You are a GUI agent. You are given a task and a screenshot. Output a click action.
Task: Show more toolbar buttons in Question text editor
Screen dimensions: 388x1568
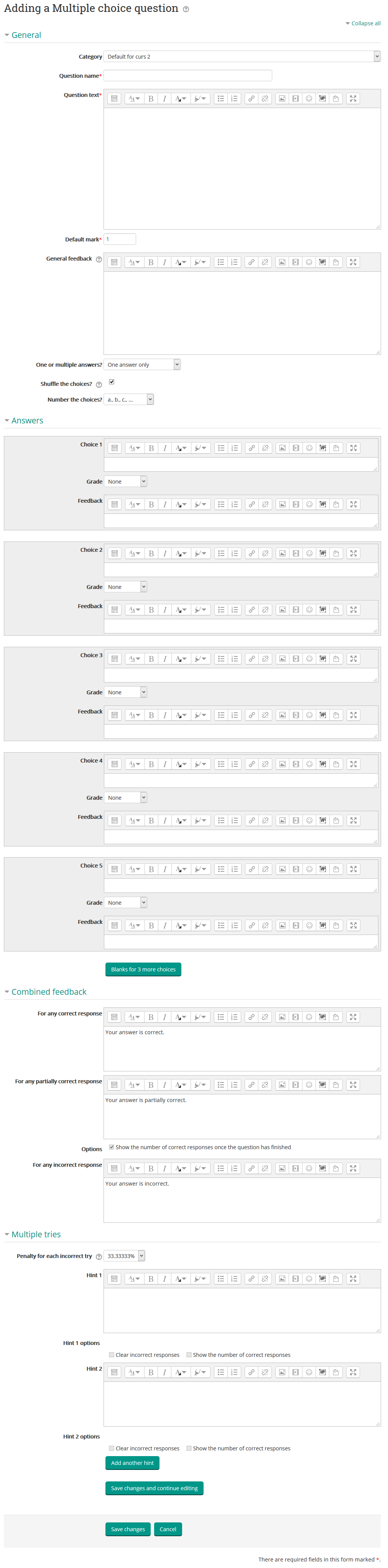114,98
